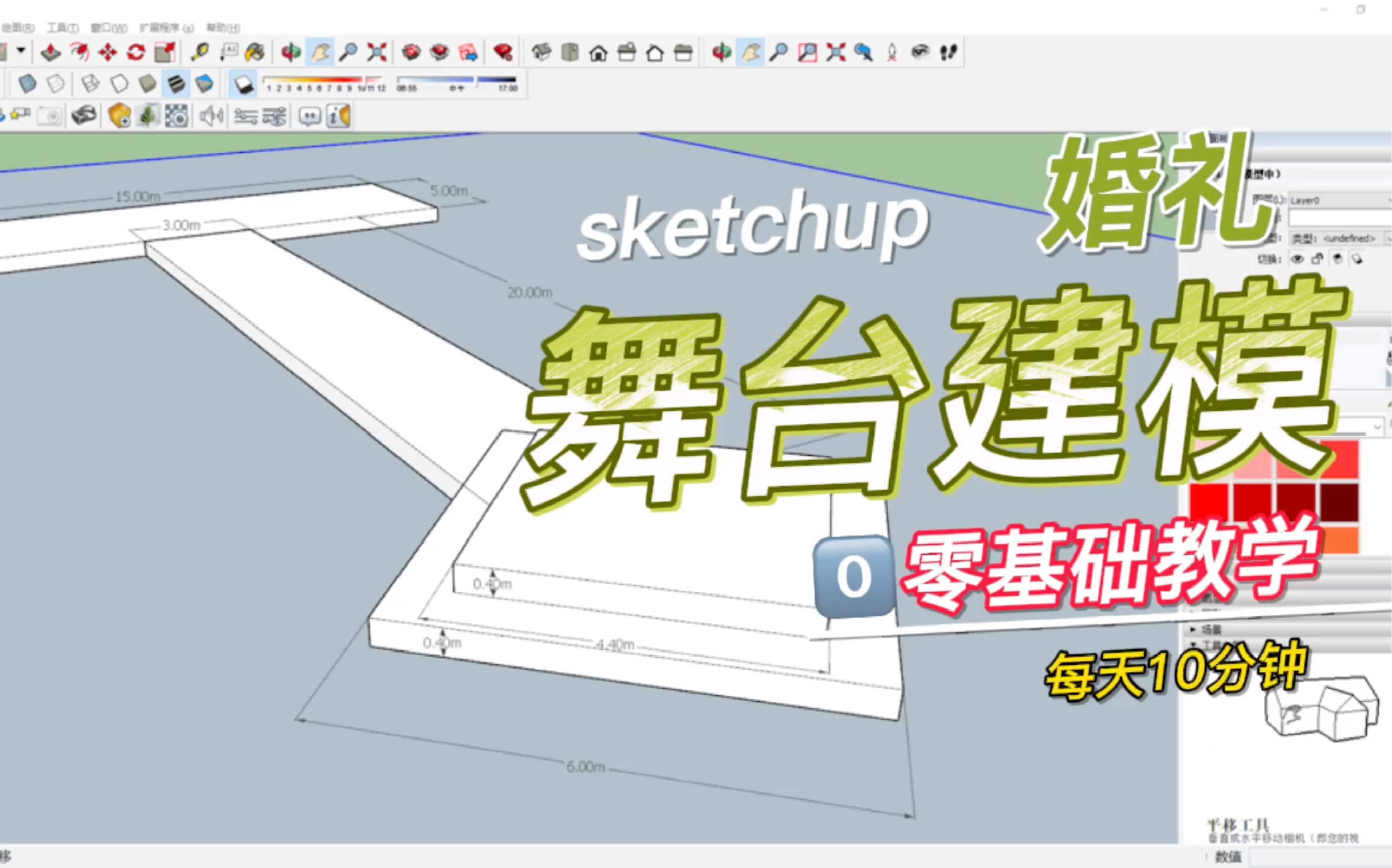Toggle Back Edges style
The image size is (1392, 868).
(56, 84)
